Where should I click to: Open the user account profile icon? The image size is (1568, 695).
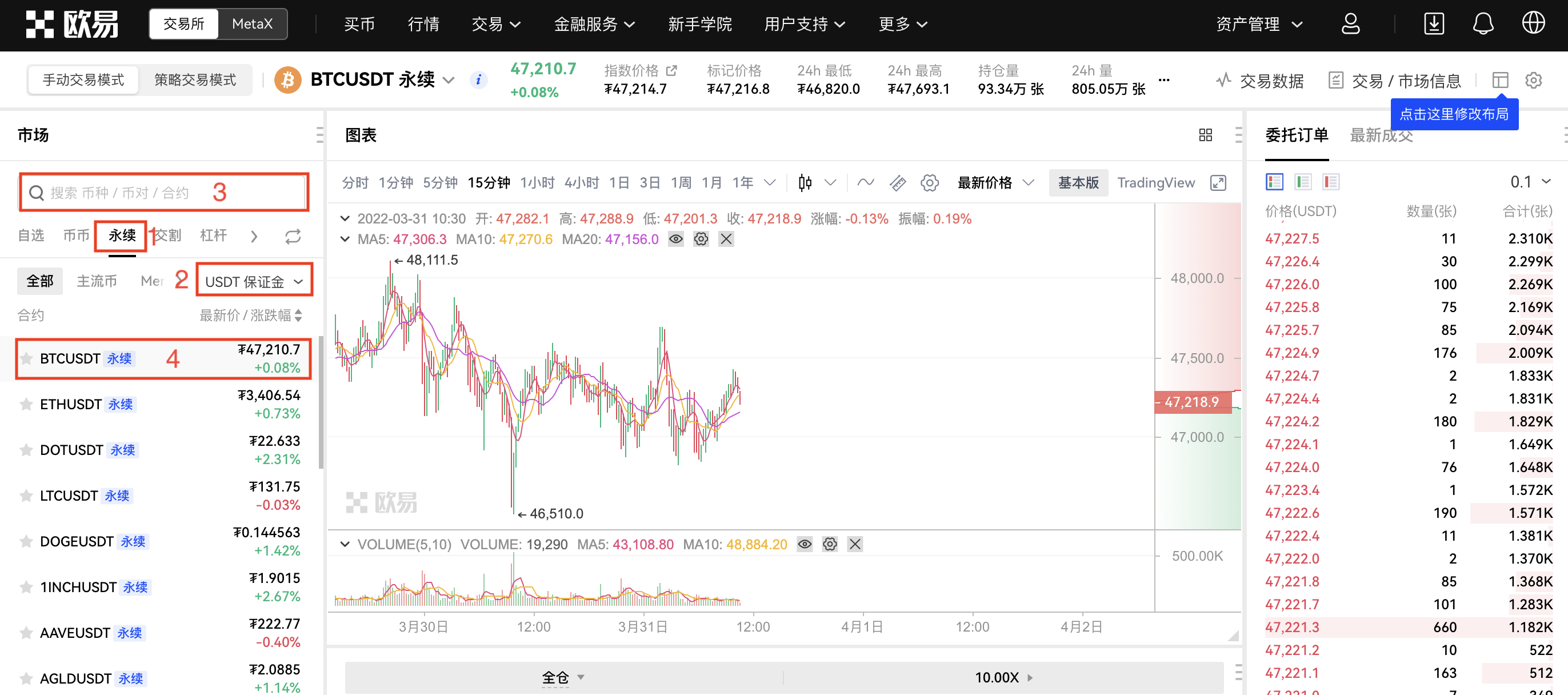point(1350,25)
